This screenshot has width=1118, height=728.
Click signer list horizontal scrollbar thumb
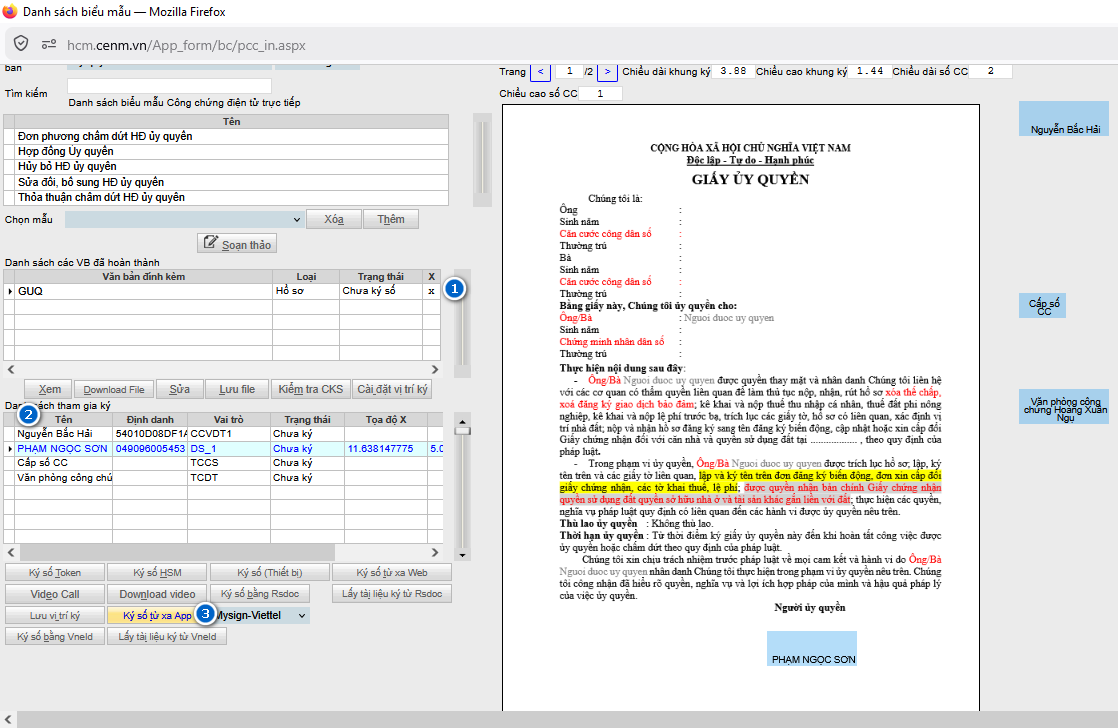[x=177, y=552]
